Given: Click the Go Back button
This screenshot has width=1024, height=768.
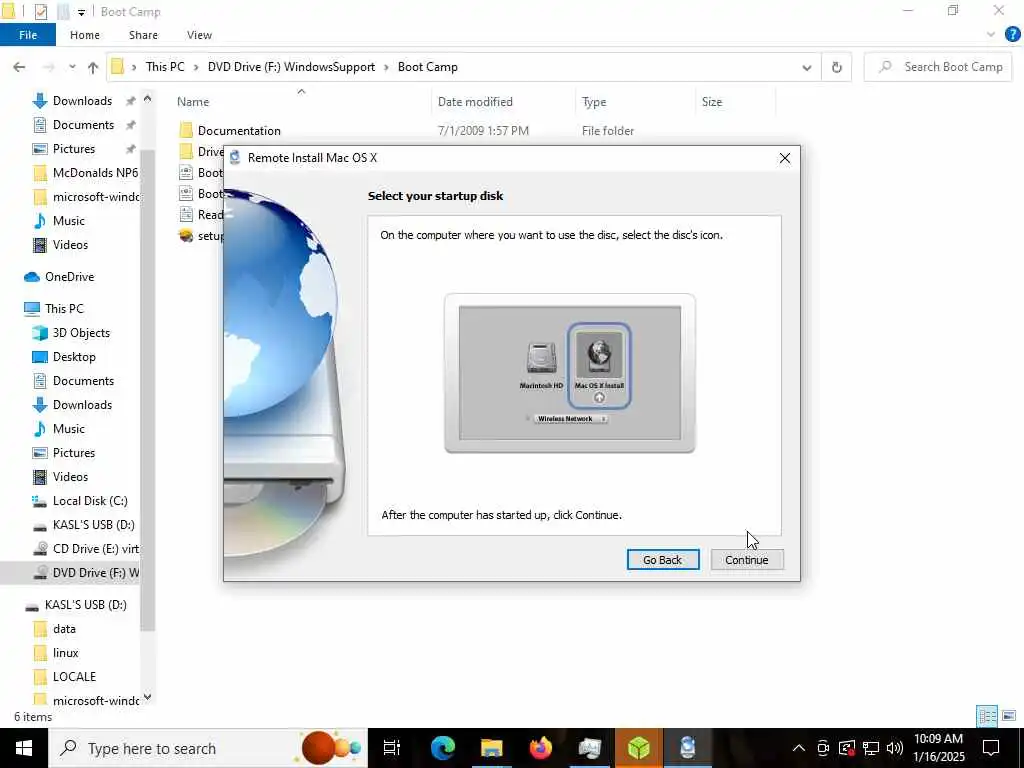Looking at the screenshot, I should tap(662, 560).
